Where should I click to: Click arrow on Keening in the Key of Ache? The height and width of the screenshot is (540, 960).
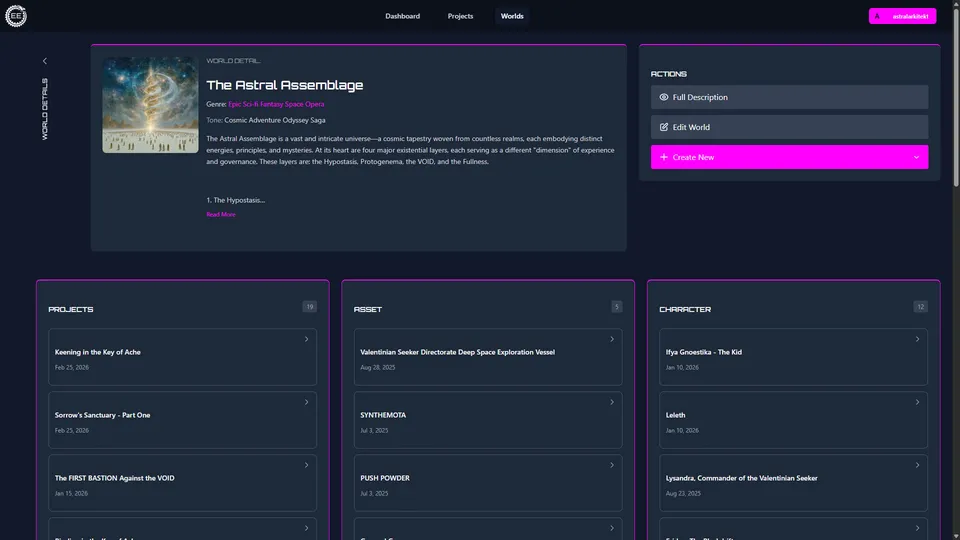tap(306, 339)
